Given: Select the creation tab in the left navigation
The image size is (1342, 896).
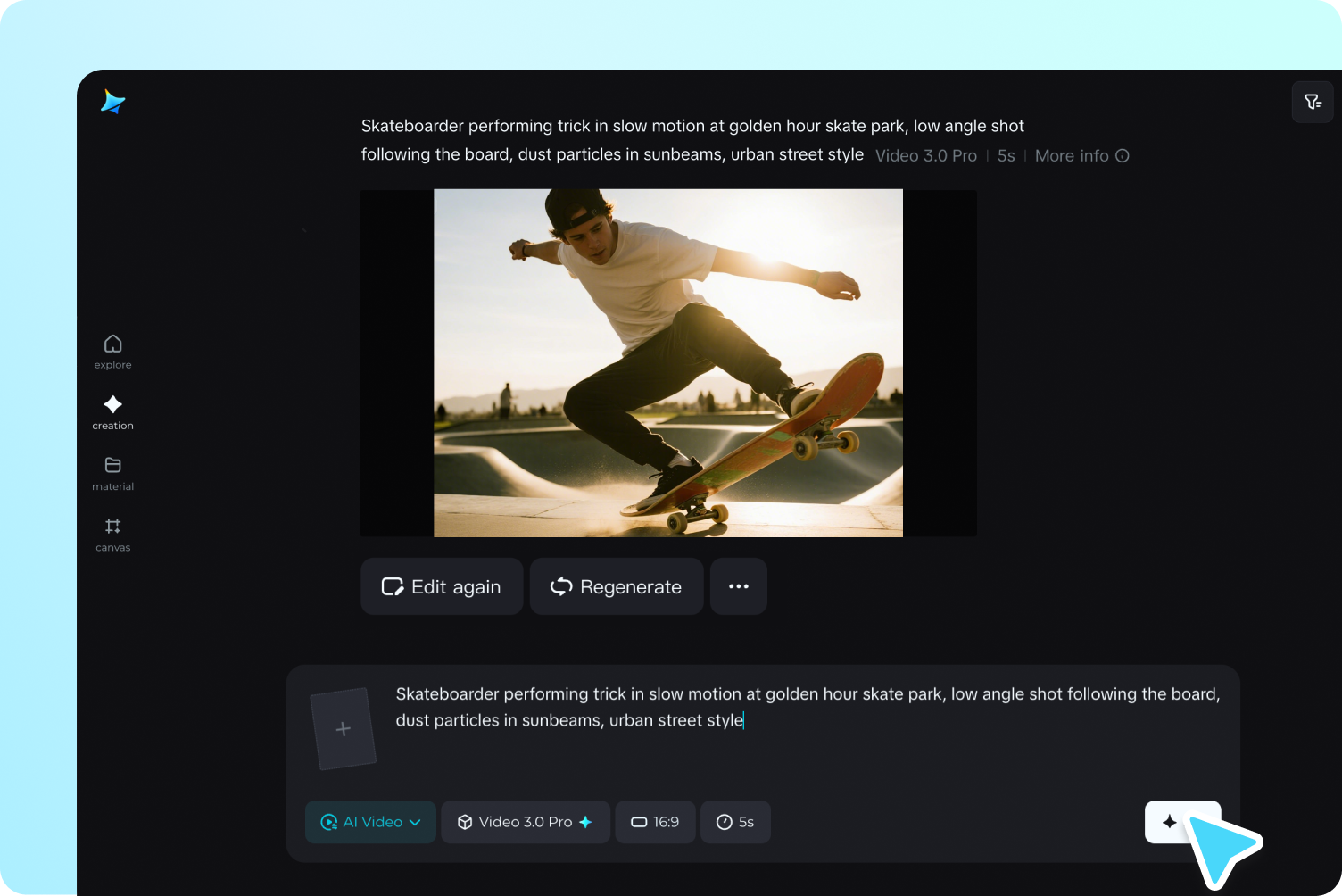Looking at the screenshot, I should (x=112, y=411).
